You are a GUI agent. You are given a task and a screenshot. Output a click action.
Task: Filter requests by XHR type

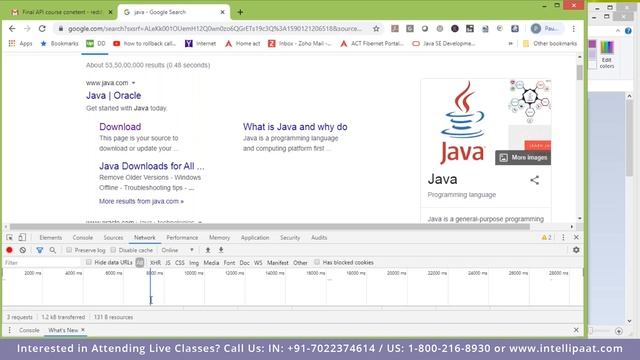click(155, 263)
